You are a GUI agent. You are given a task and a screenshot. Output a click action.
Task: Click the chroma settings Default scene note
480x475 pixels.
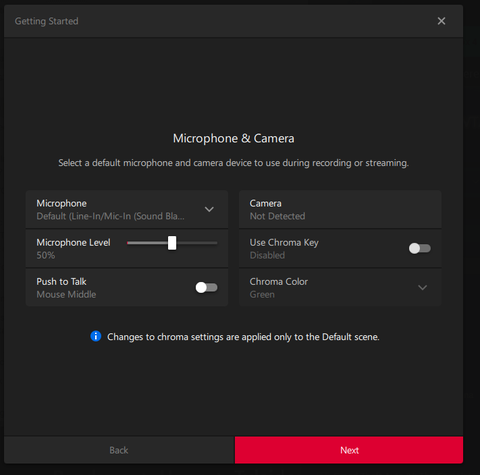click(243, 337)
